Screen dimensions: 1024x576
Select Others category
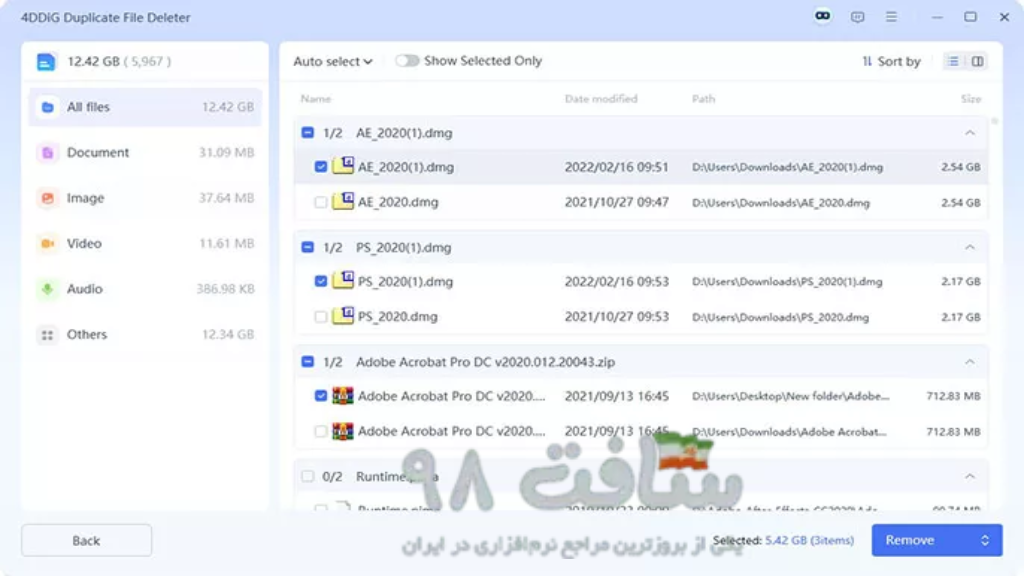145,334
